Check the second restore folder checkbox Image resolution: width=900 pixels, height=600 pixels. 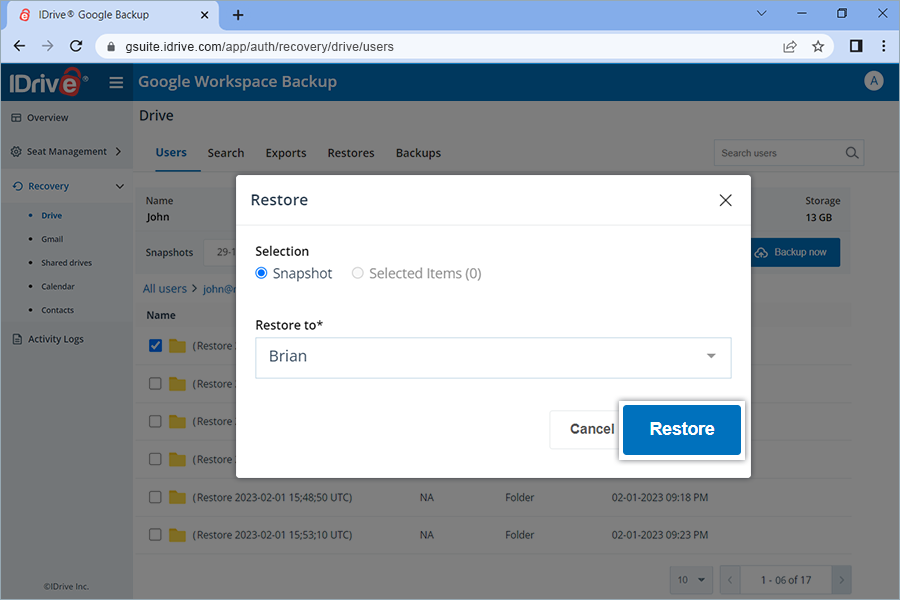point(155,383)
